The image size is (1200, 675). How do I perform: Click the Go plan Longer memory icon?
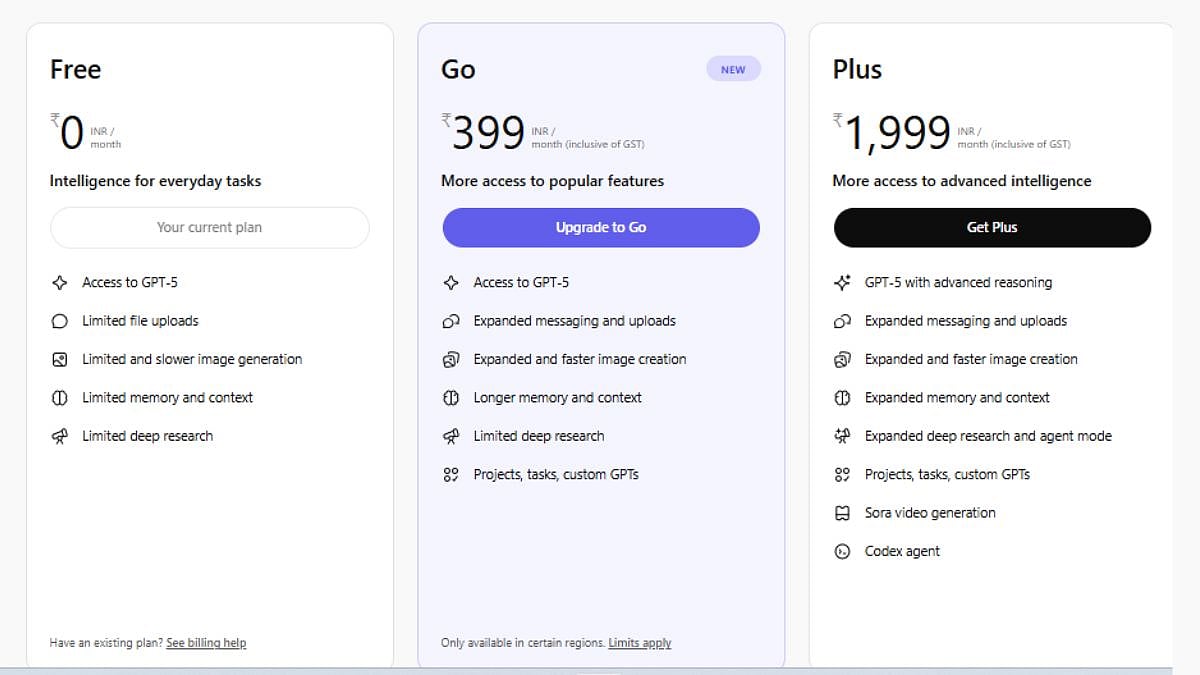point(451,398)
